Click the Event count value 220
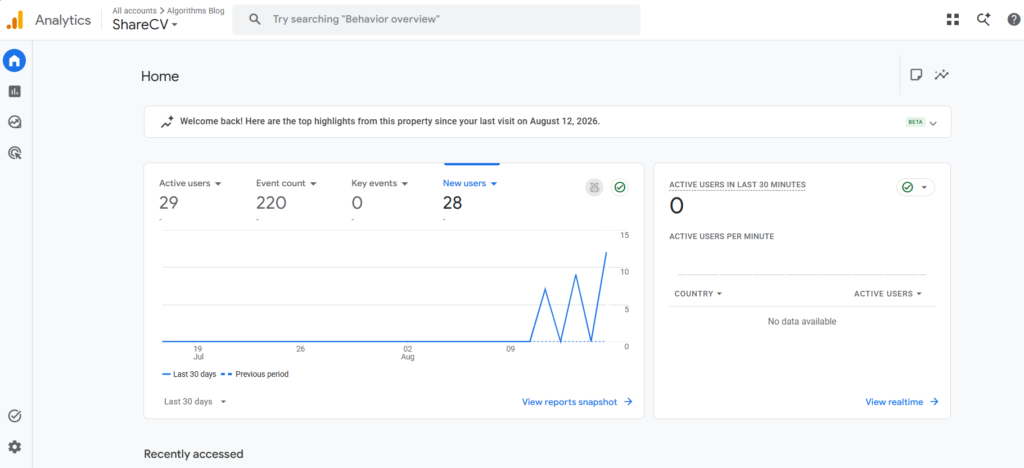The height and width of the screenshot is (468, 1024). pos(271,203)
